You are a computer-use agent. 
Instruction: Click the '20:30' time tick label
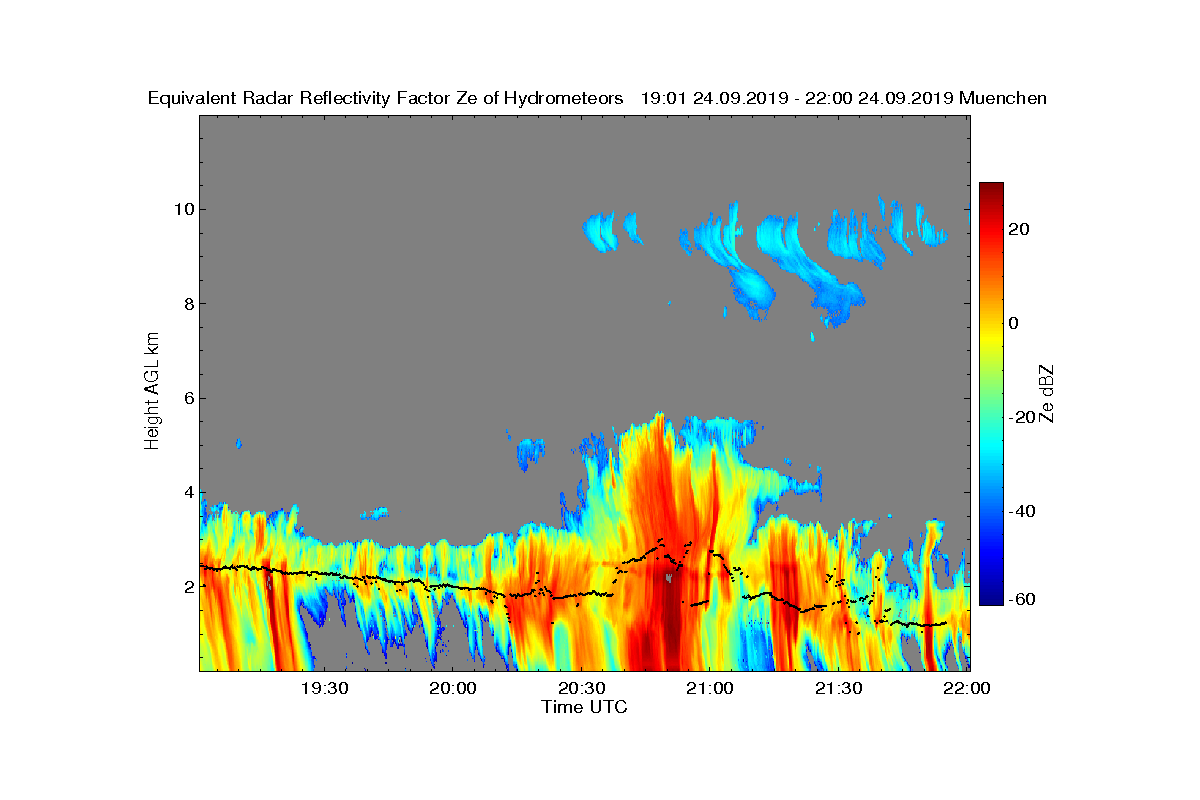pyautogui.click(x=582, y=688)
